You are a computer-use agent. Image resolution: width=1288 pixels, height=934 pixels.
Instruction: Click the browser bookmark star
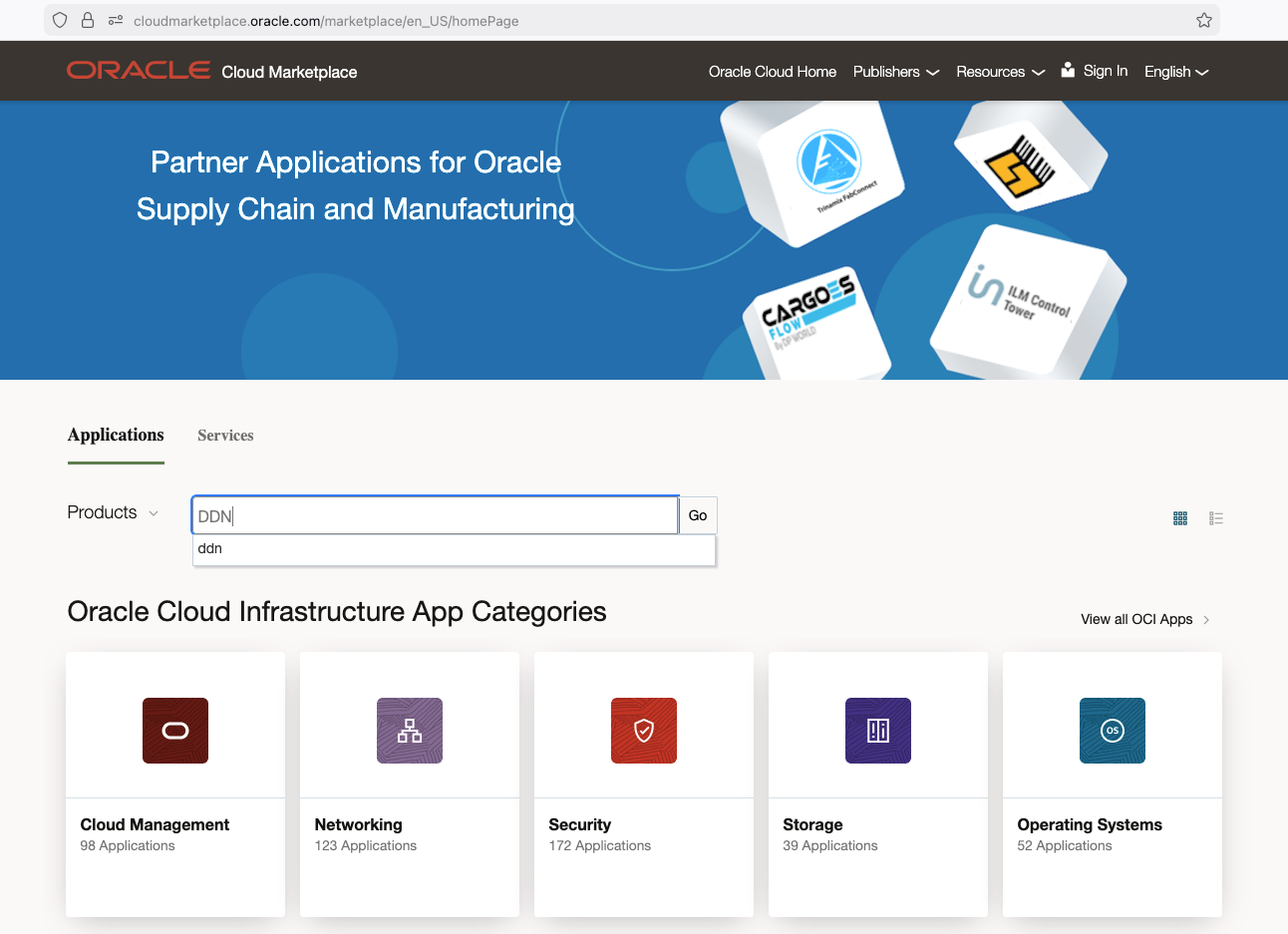click(x=1203, y=20)
